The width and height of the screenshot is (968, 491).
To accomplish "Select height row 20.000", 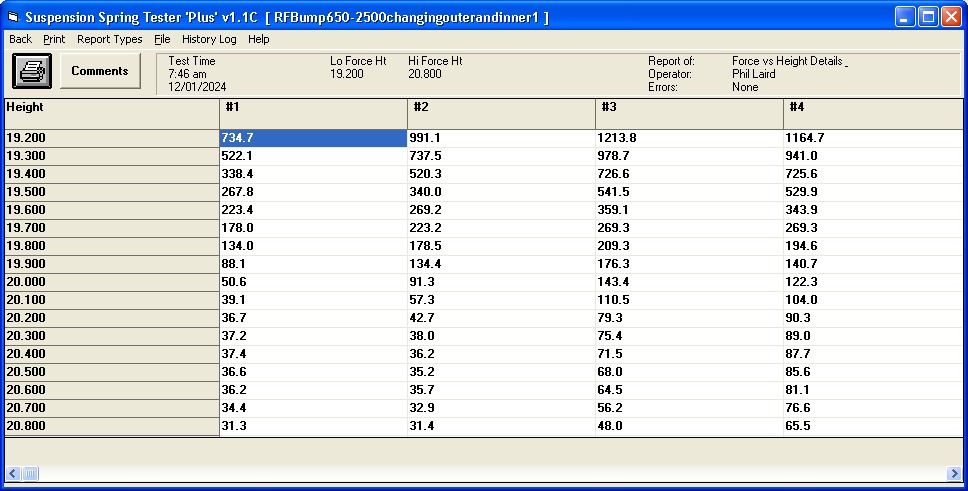I will pos(112,282).
